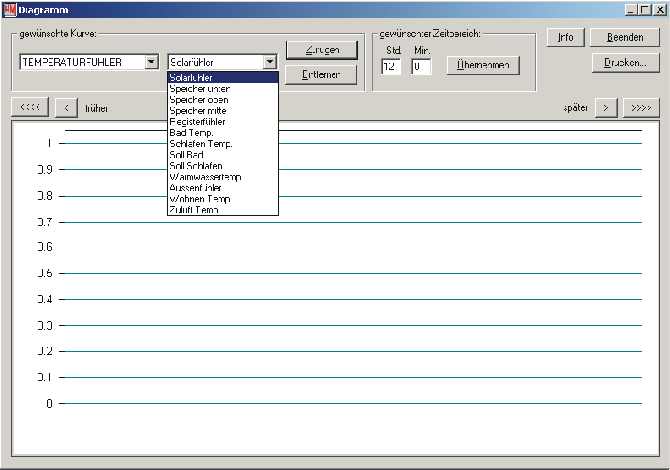Focus the Std. hours input field
Viewport: 670px width, 470px height.
(x=391, y=67)
